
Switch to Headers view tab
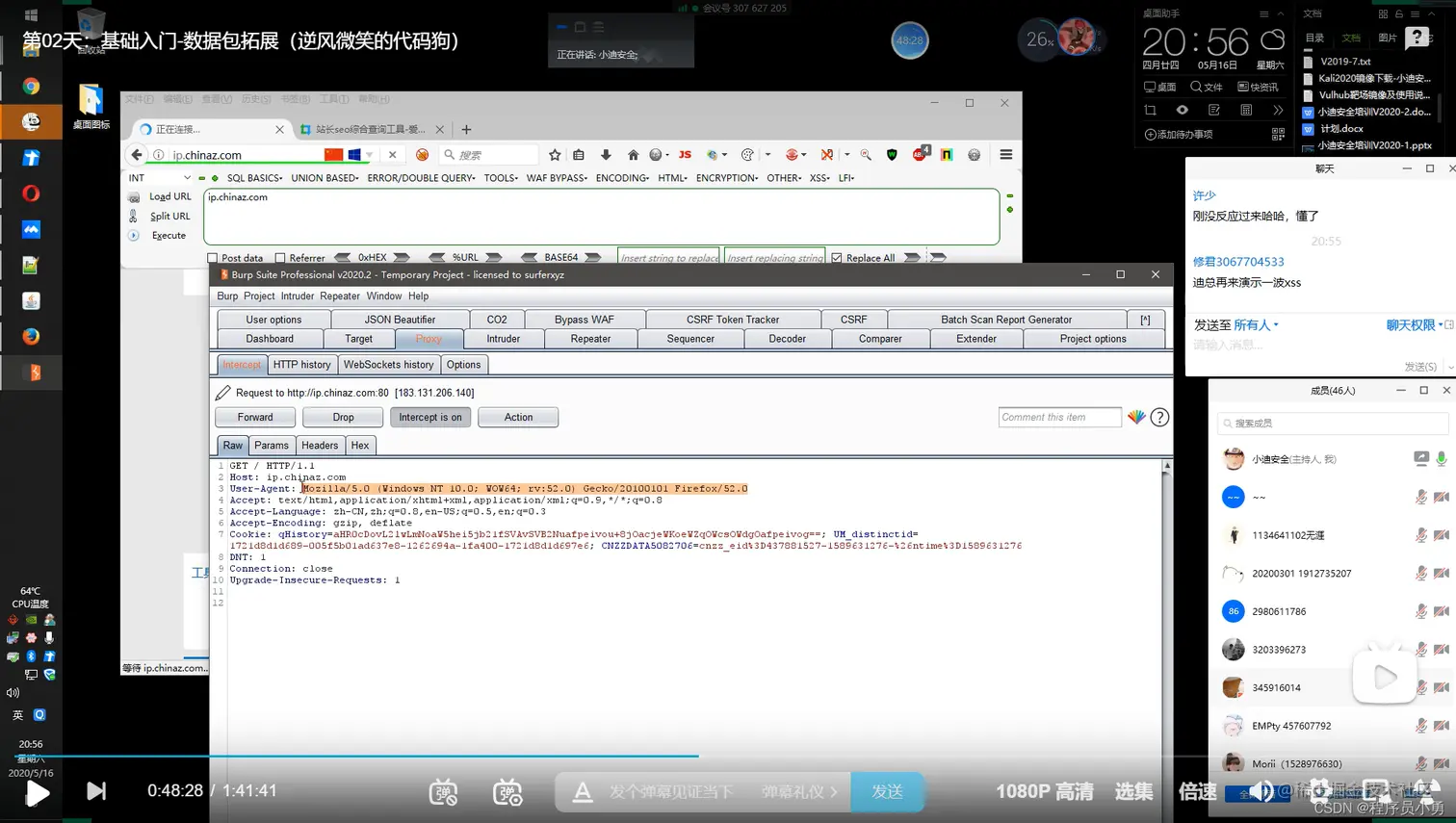(320, 446)
